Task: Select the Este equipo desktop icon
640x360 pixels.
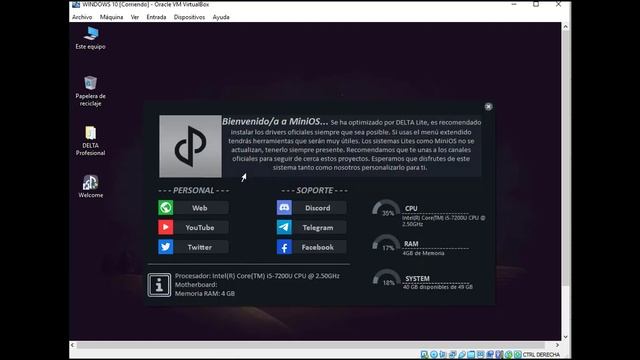Action: pyautogui.click(x=91, y=38)
